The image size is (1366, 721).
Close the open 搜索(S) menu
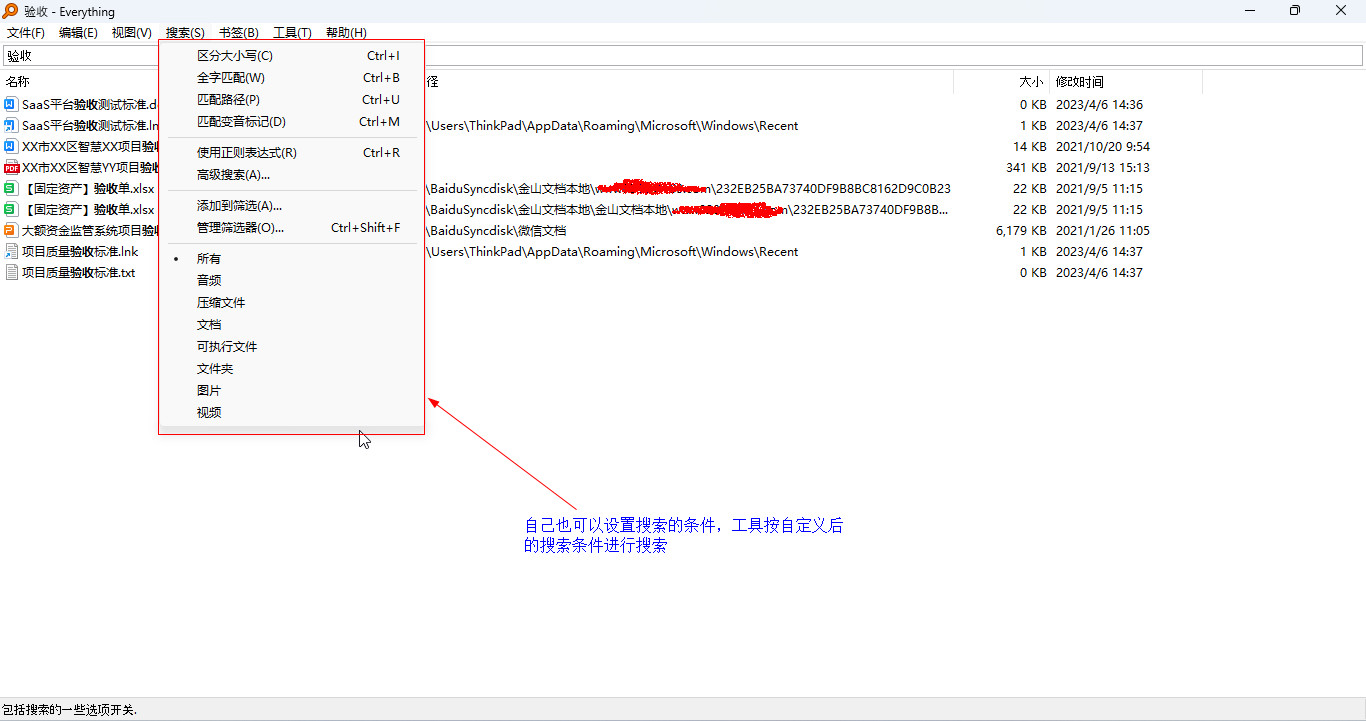(185, 33)
